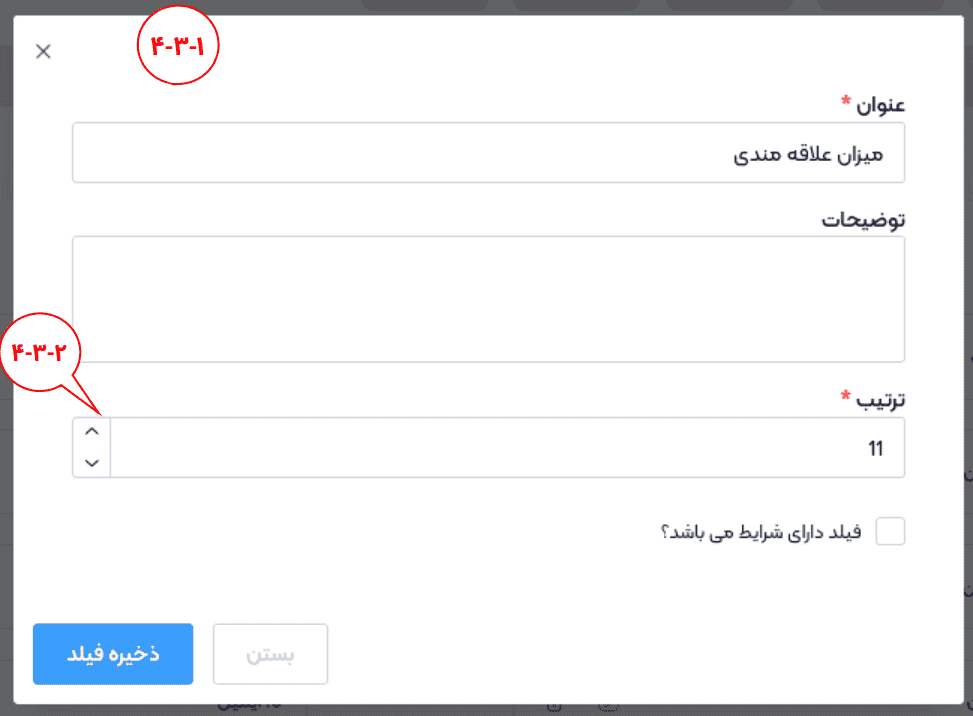Decrease the ترتیب value with down arrow
Screen dimensions: 973x716
pyautogui.click(x=92, y=462)
